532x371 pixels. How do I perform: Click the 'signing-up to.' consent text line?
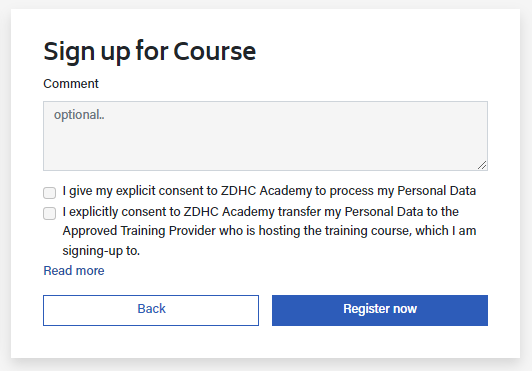pyautogui.click(x=101, y=251)
